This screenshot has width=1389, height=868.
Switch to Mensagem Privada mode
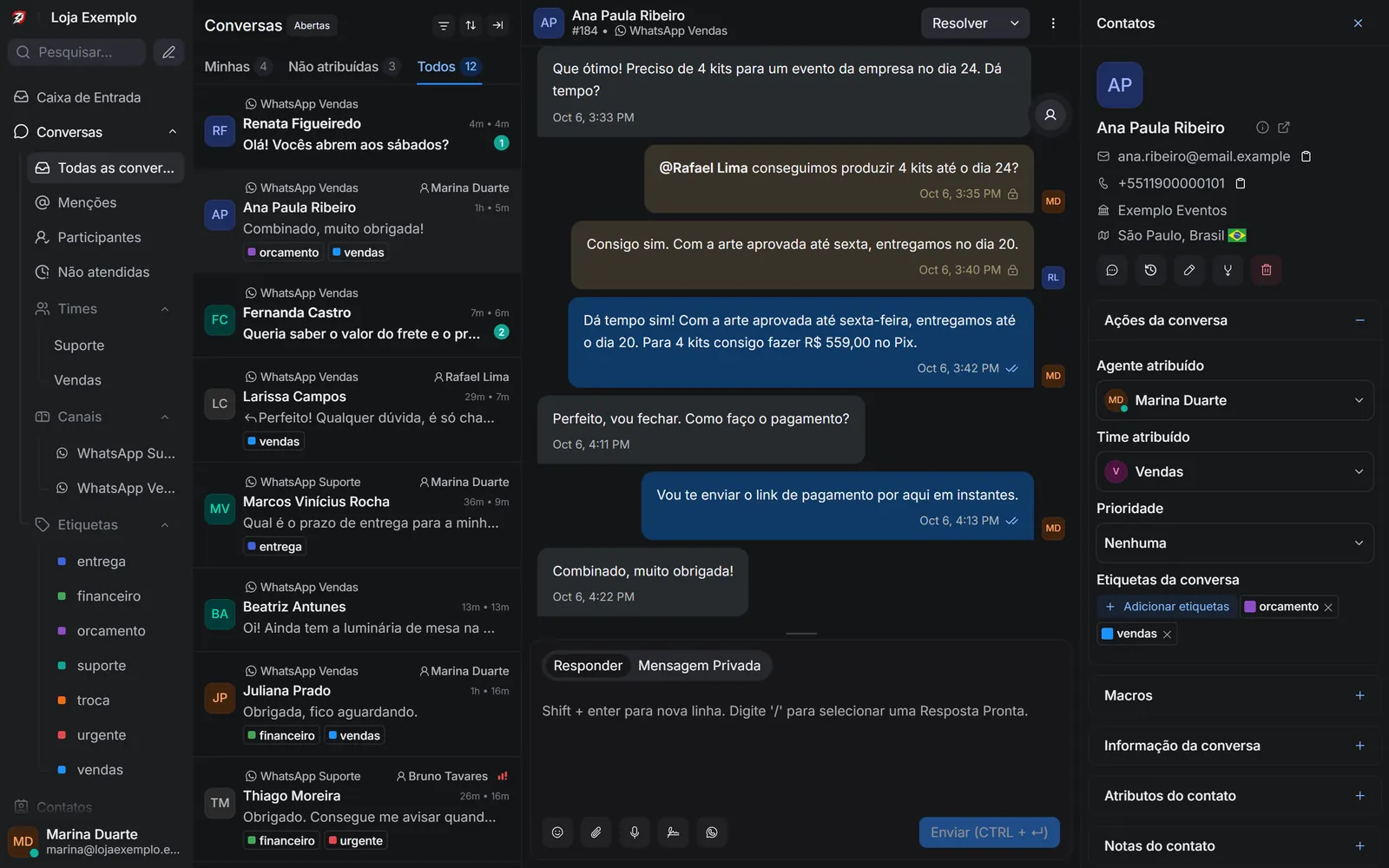point(699,666)
